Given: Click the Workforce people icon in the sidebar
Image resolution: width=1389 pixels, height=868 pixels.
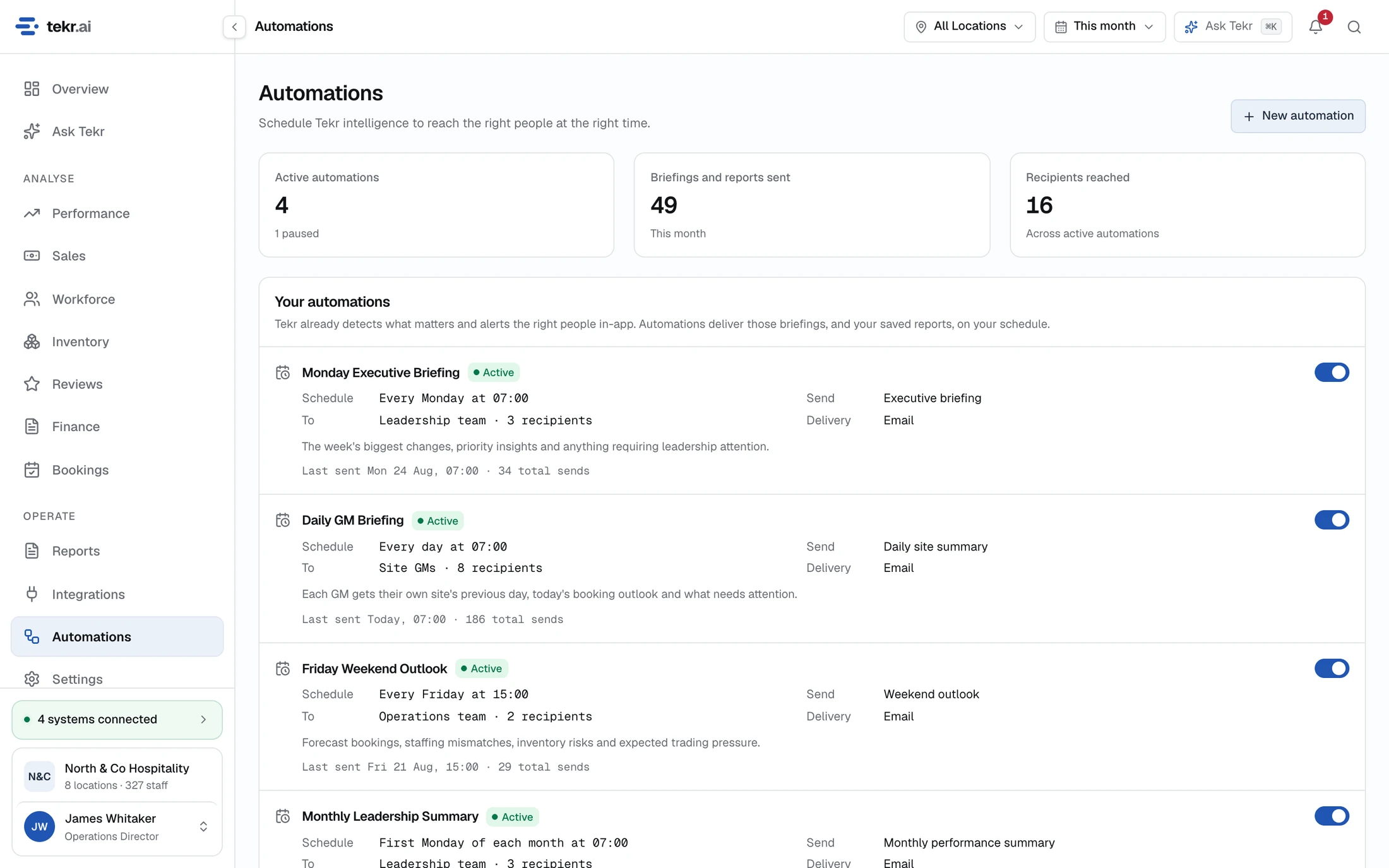Looking at the screenshot, I should [32, 299].
